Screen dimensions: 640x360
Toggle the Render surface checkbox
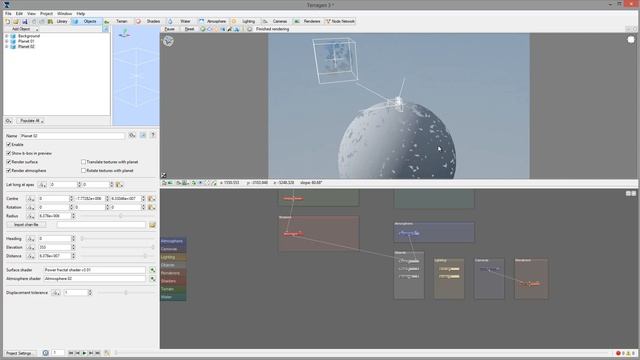click(9, 162)
